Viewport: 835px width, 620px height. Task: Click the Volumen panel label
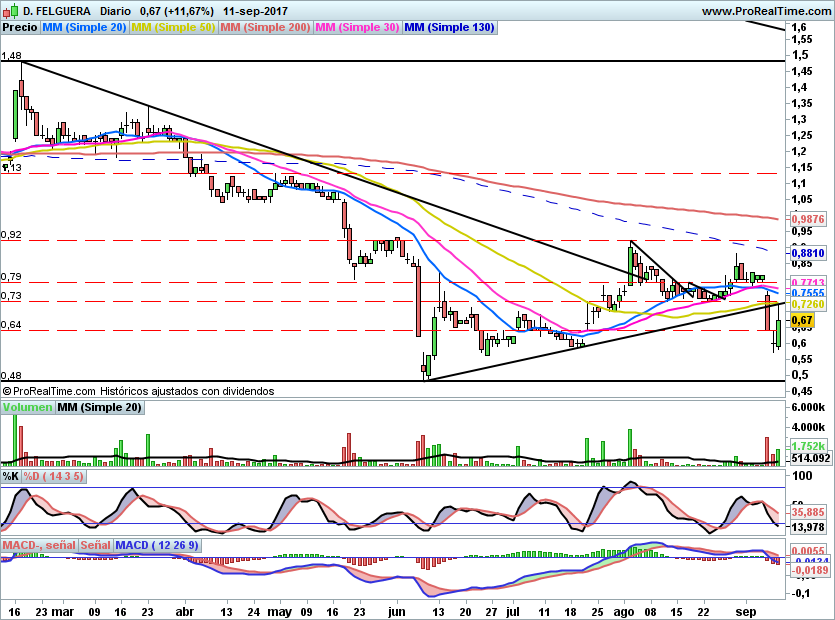(x=28, y=408)
